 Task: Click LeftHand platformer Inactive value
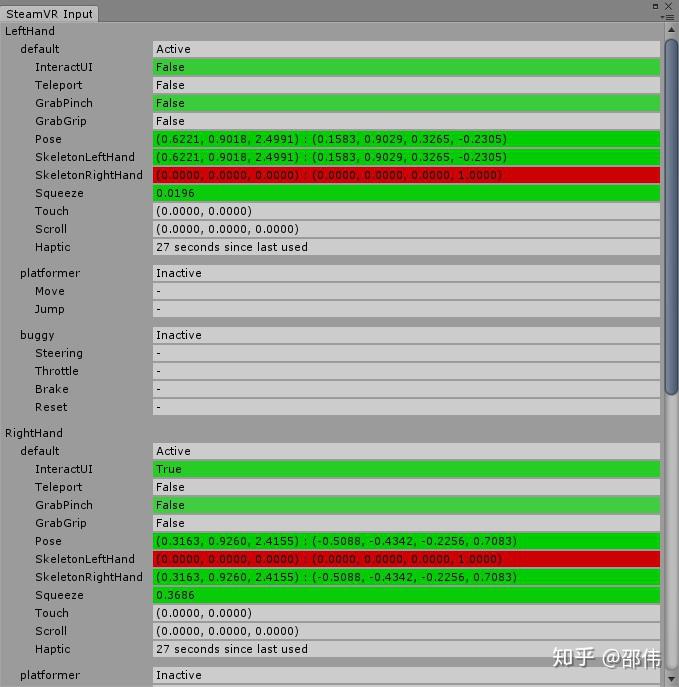point(406,273)
